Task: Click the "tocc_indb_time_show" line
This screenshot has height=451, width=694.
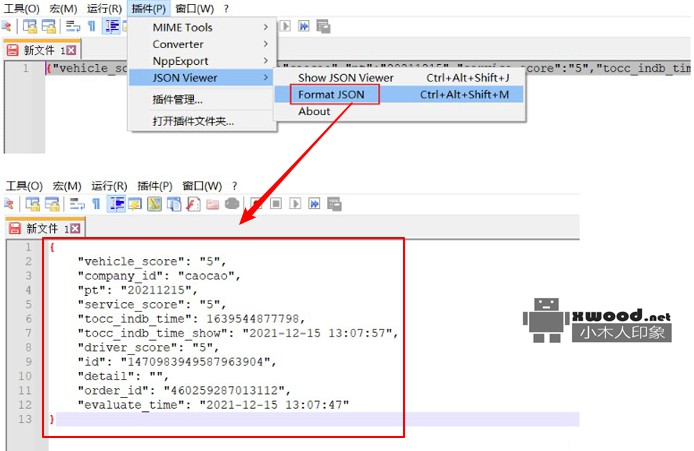Action: pos(238,333)
